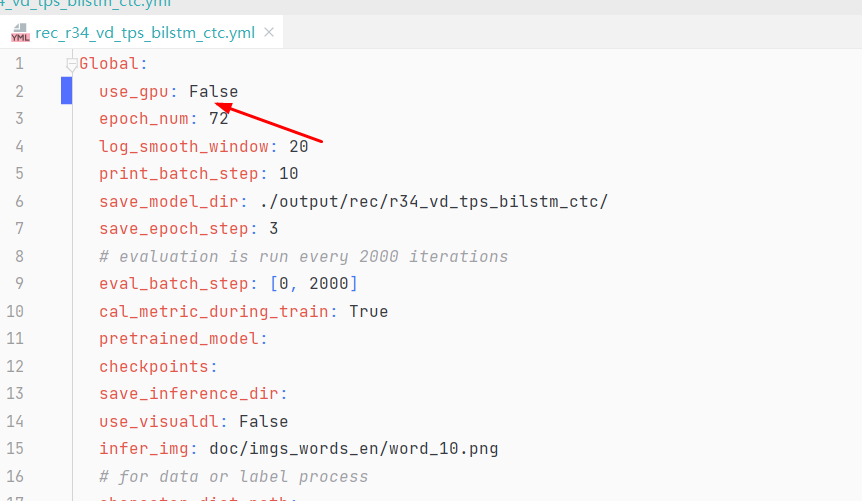Click line number 1 in the gutter
Screen dimensions: 862x501
(19, 64)
